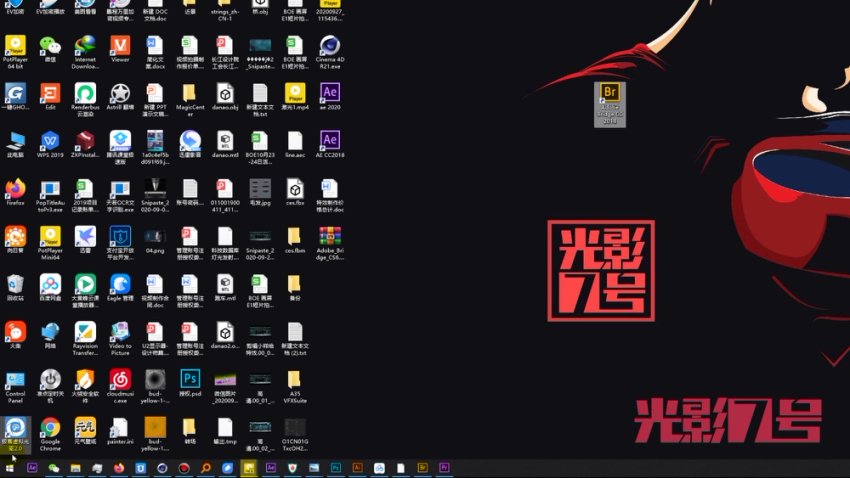Select the WeChat desktop icon

(49, 46)
